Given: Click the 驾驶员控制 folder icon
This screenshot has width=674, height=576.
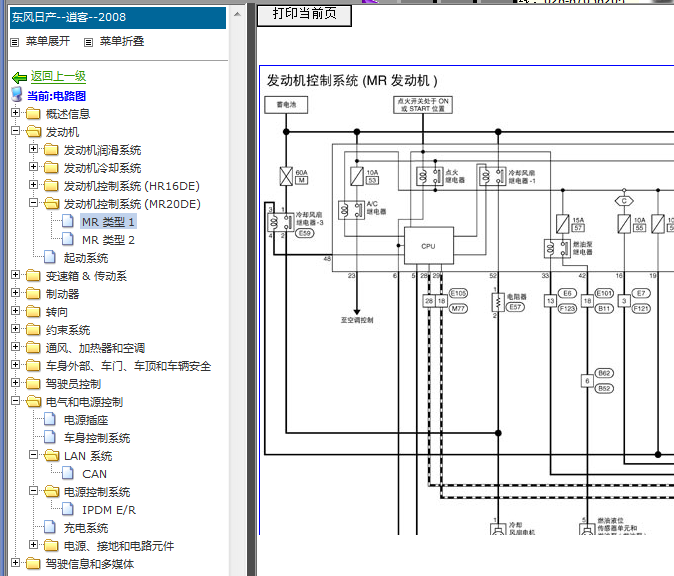Looking at the screenshot, I should coord(33,383).
